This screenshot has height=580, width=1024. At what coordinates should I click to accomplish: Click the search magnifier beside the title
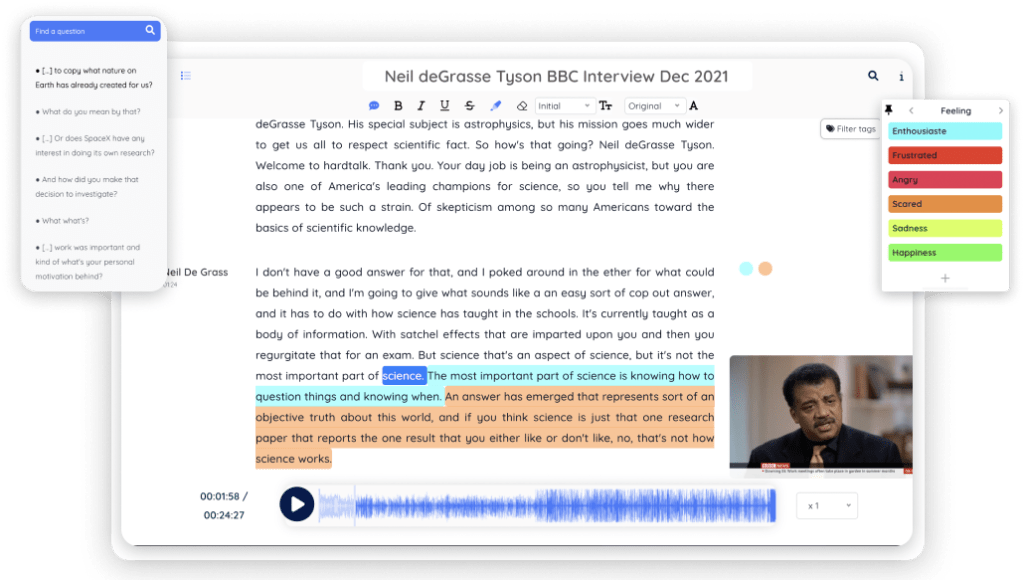click(x=873, y=76)
